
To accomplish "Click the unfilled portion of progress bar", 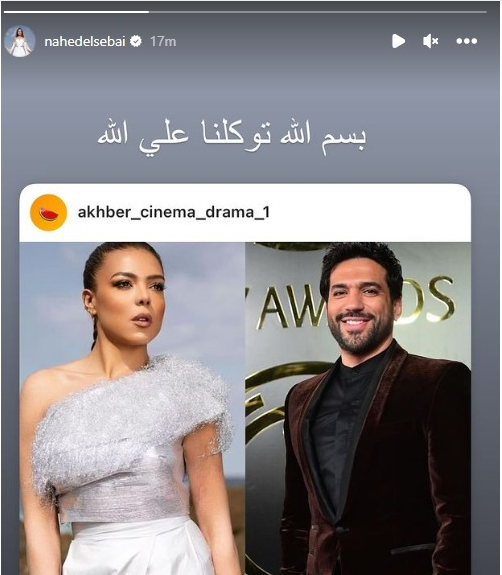I will [318, 12].
